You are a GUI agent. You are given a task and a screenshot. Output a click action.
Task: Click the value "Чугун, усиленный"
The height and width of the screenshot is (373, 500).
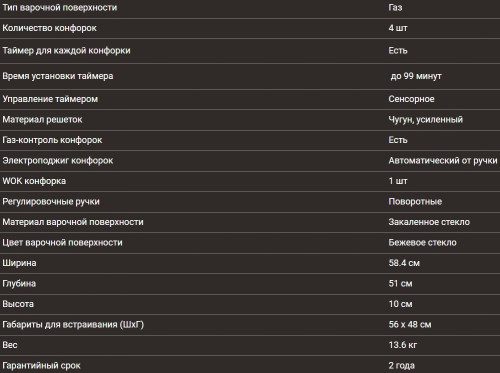[x=426, y=120]
